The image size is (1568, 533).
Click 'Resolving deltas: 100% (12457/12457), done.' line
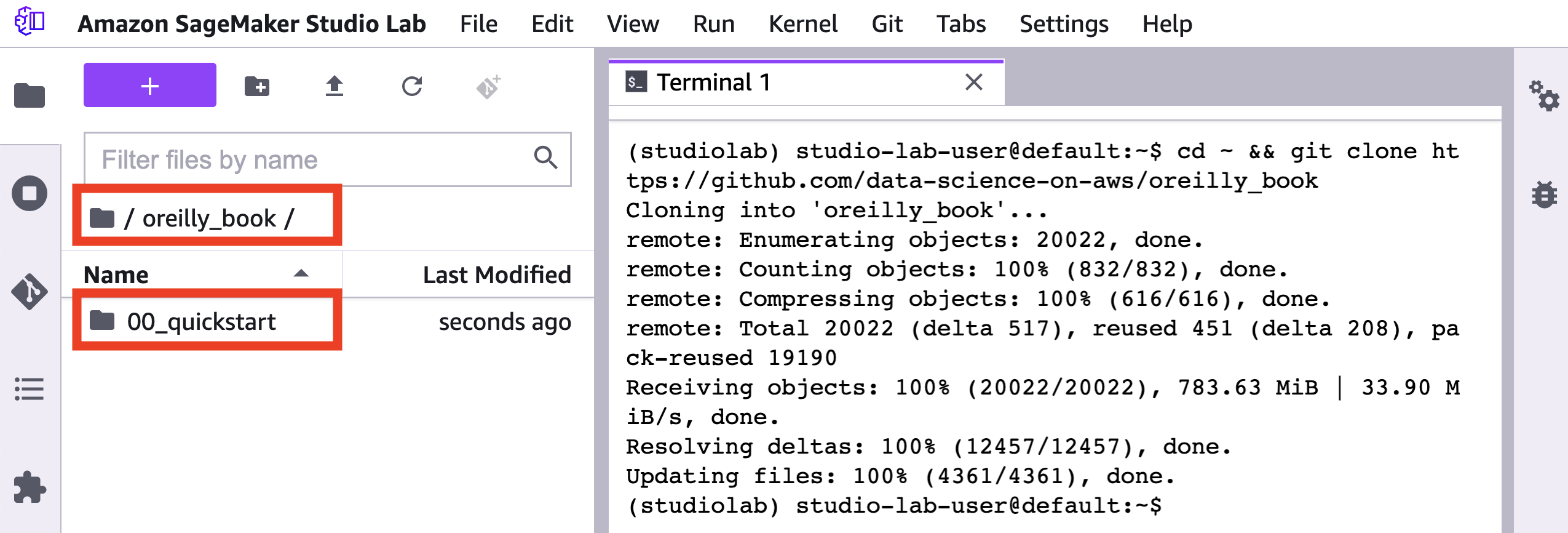click(x=929, y=447)
